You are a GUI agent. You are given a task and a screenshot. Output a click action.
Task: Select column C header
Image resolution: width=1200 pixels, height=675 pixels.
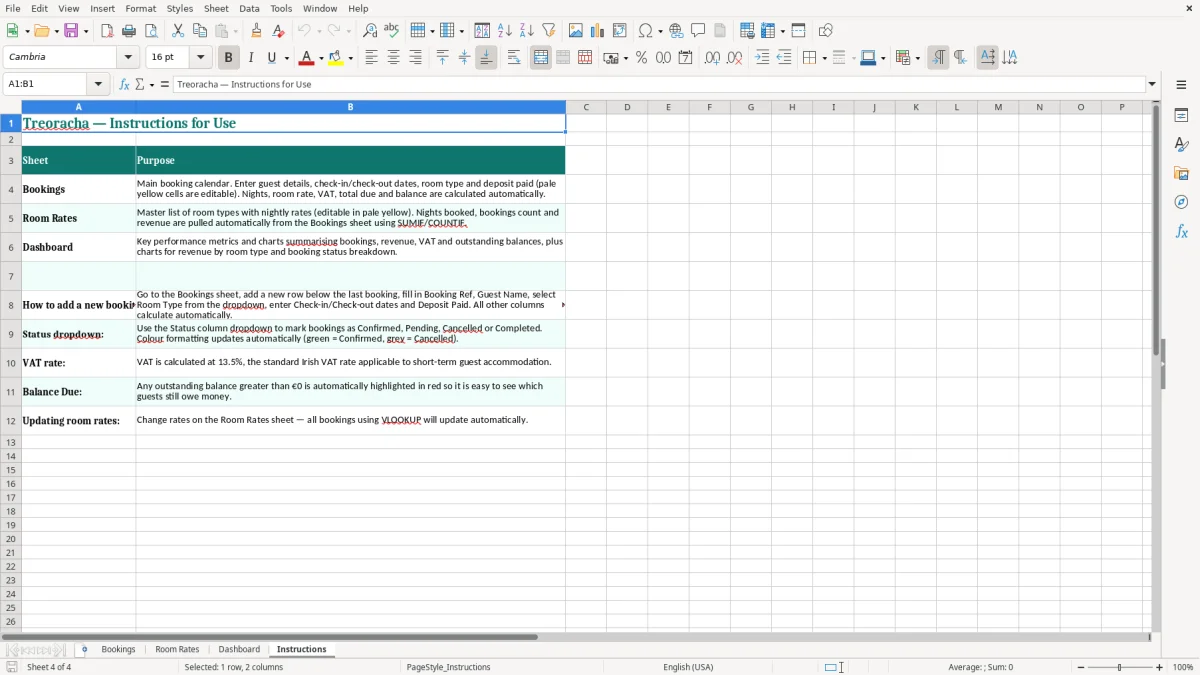click(x=586, y=107)
